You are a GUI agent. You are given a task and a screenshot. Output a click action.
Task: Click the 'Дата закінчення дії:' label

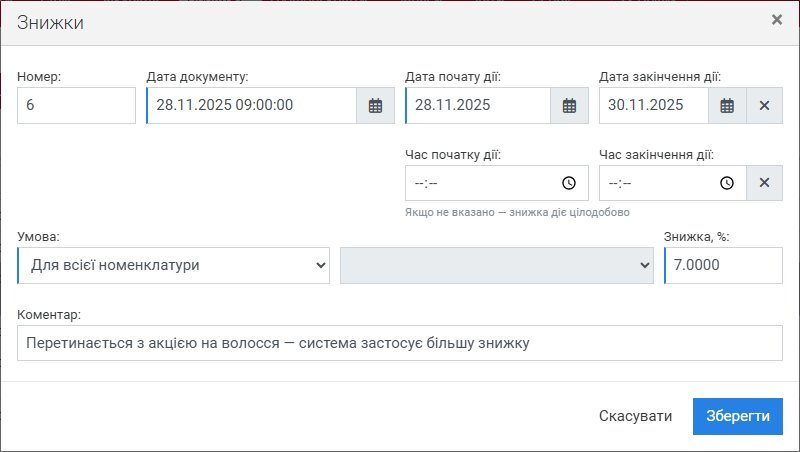tap(660, 77)
